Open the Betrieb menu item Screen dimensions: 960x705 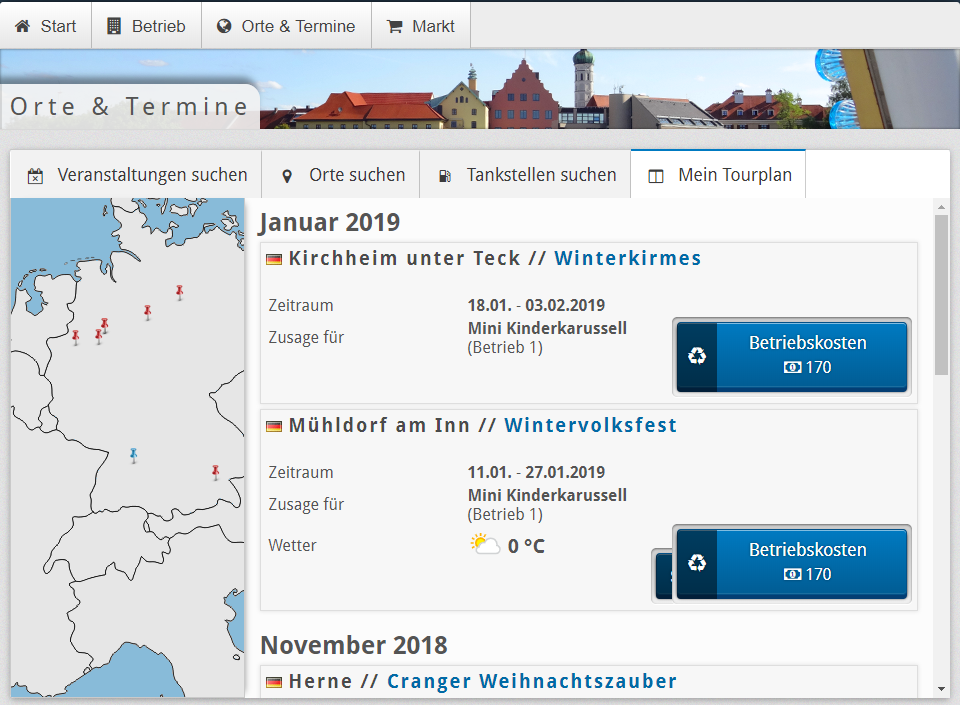click(146, 26)
